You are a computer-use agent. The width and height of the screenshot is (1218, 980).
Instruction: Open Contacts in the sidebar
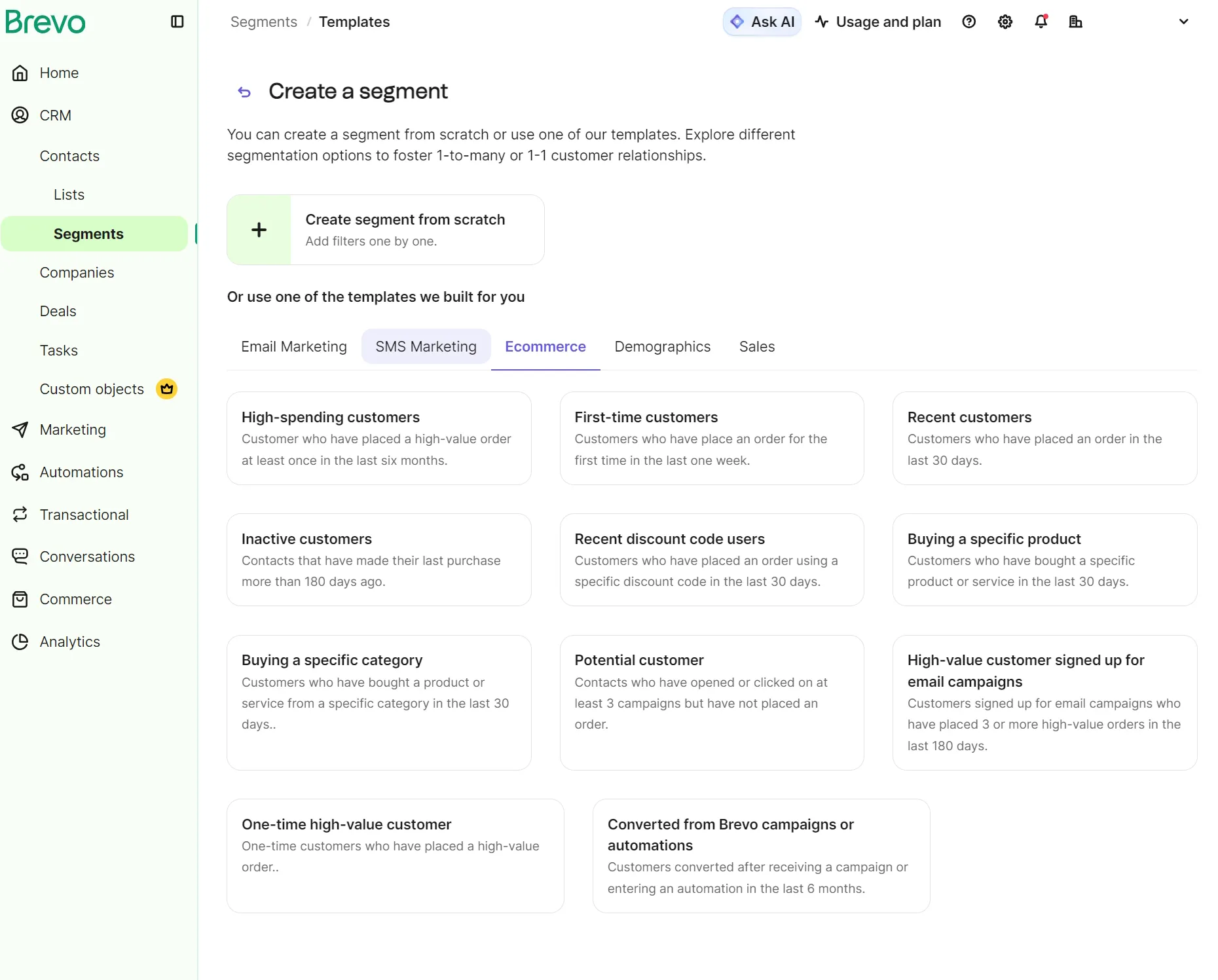(x=69, y=156)
